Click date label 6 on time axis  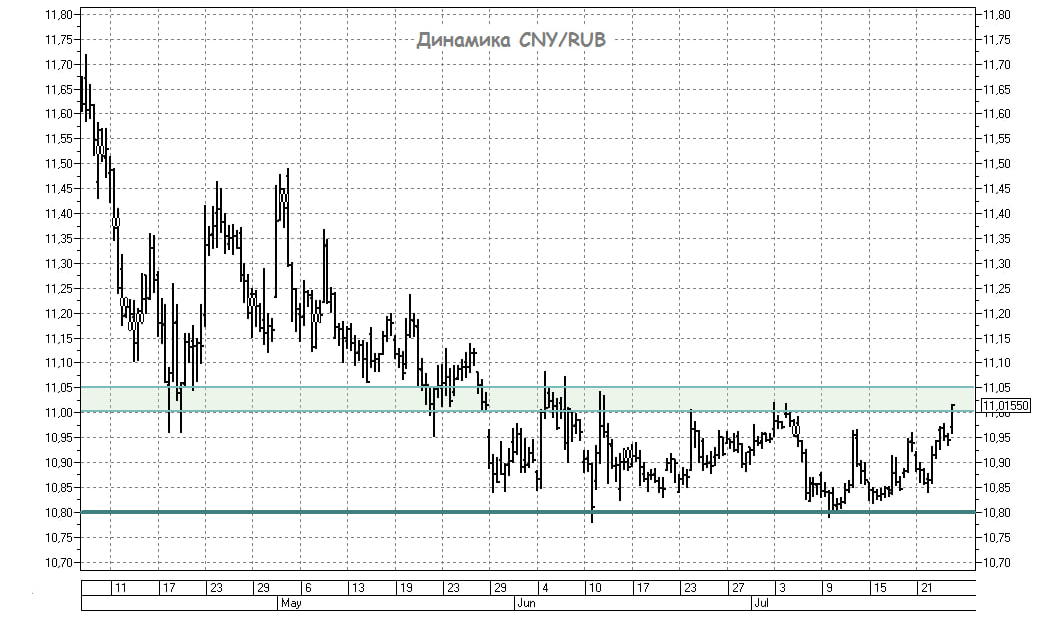[308, 588]
